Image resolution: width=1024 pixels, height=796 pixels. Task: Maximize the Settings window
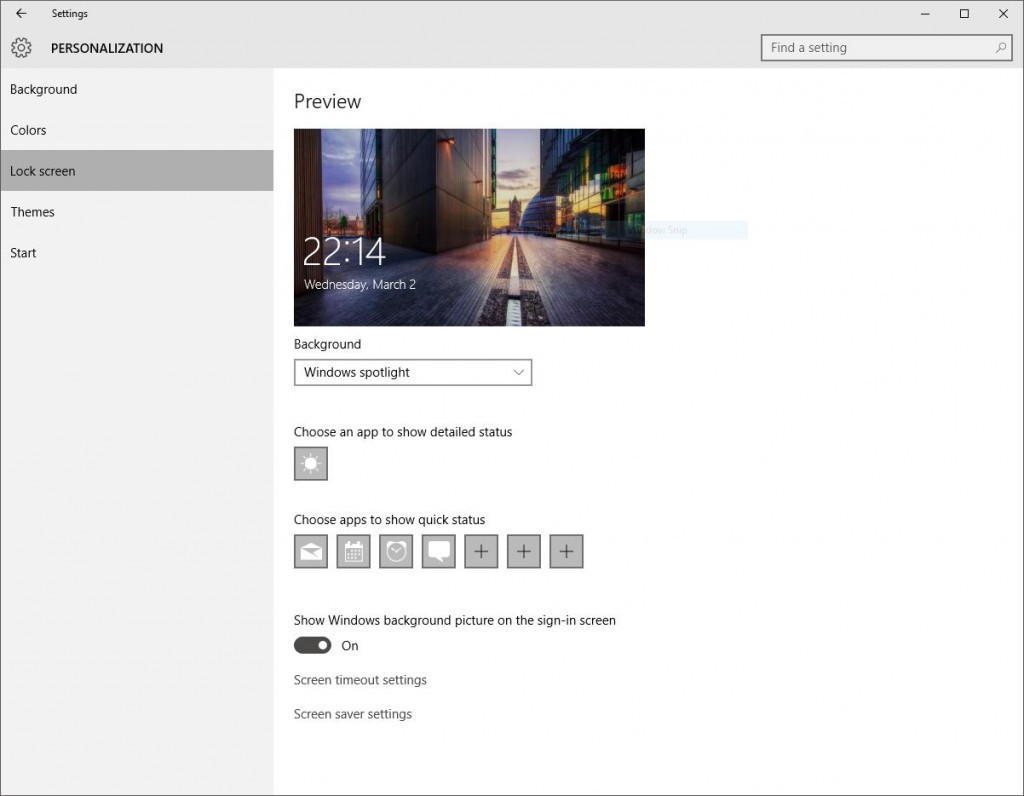tap(964, 13)
